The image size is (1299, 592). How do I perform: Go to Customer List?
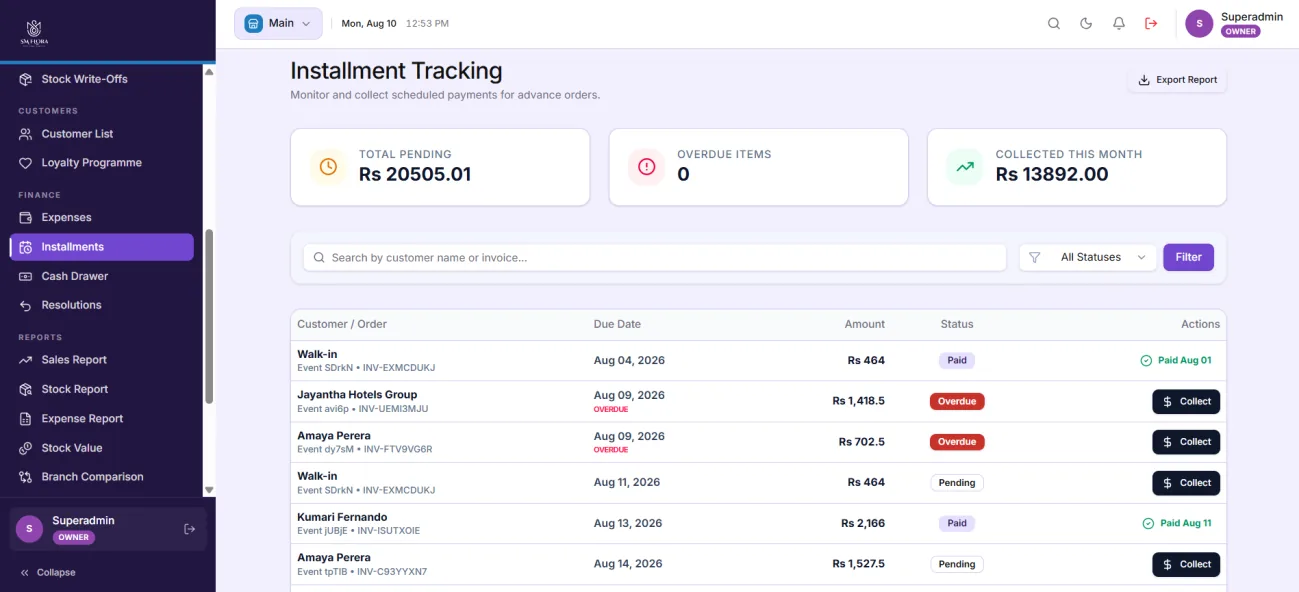(x=101, y=134)
